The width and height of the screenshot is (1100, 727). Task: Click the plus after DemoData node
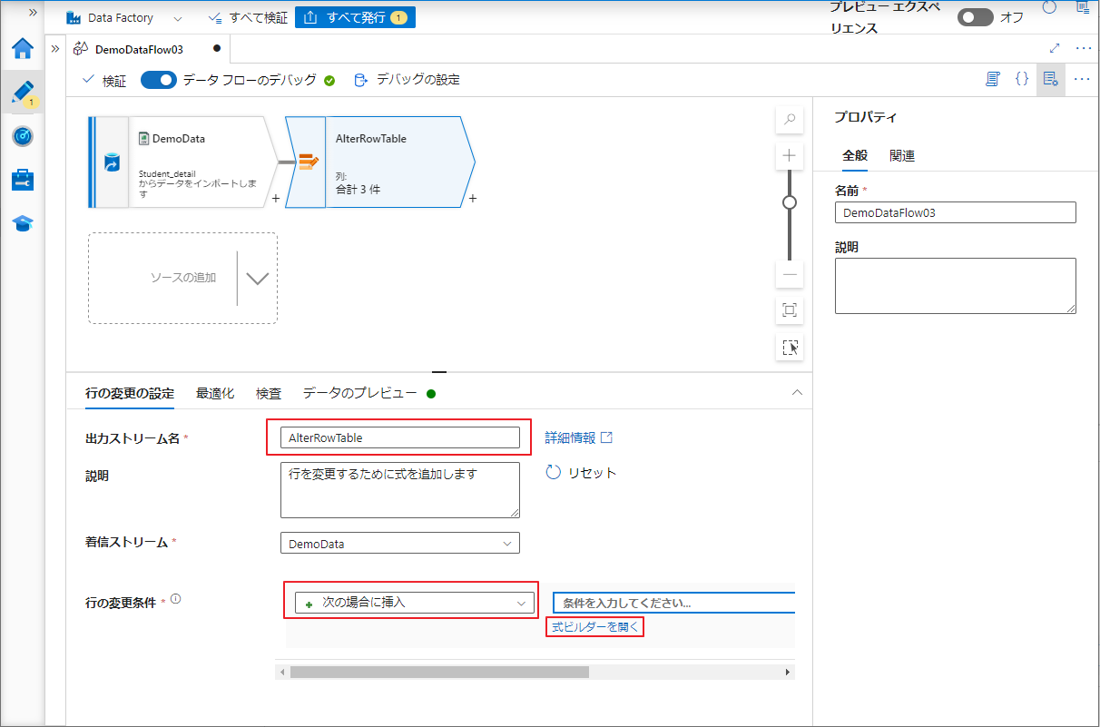(276, 199)
